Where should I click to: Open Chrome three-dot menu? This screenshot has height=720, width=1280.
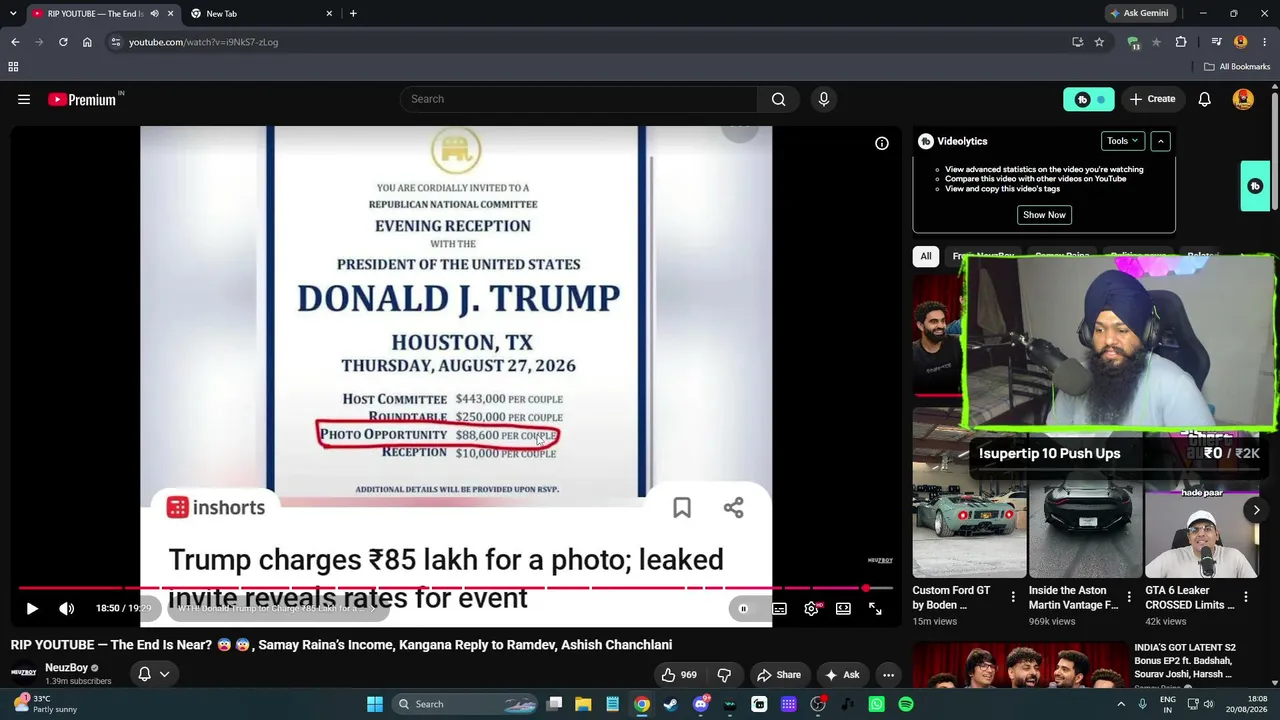click(1263, 42)
